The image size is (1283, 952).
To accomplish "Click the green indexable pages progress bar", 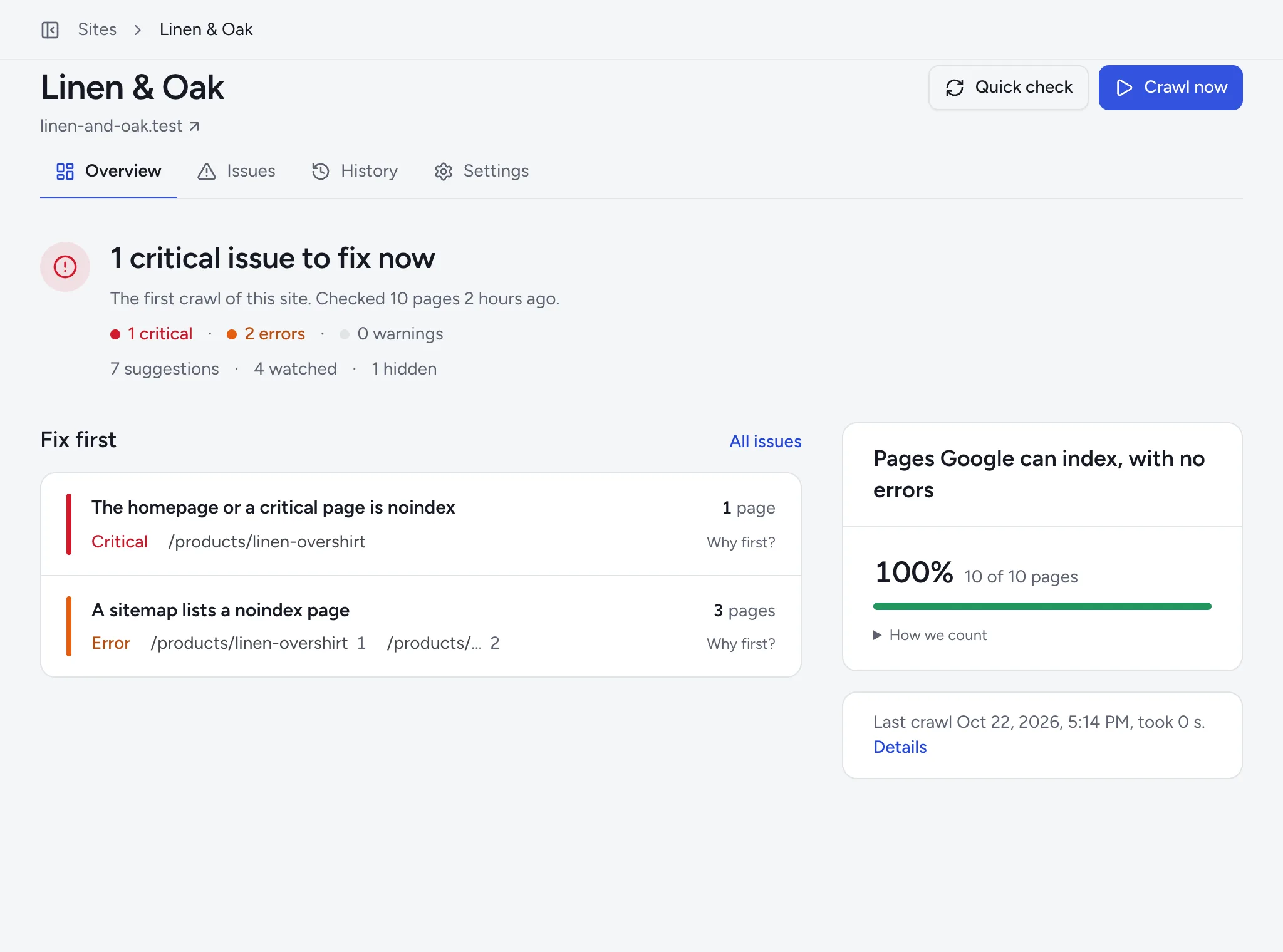I will click(x=1042, y=606).
